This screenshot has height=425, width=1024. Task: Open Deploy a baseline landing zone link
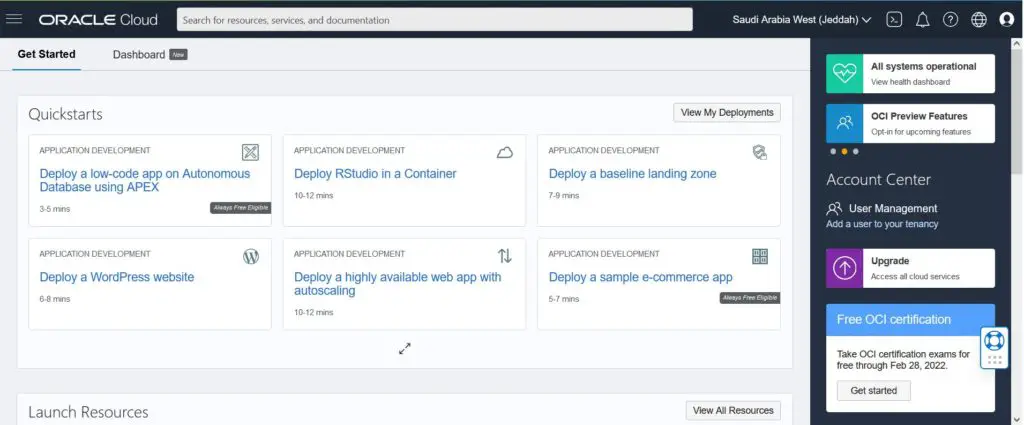click(x=632, y=174)
